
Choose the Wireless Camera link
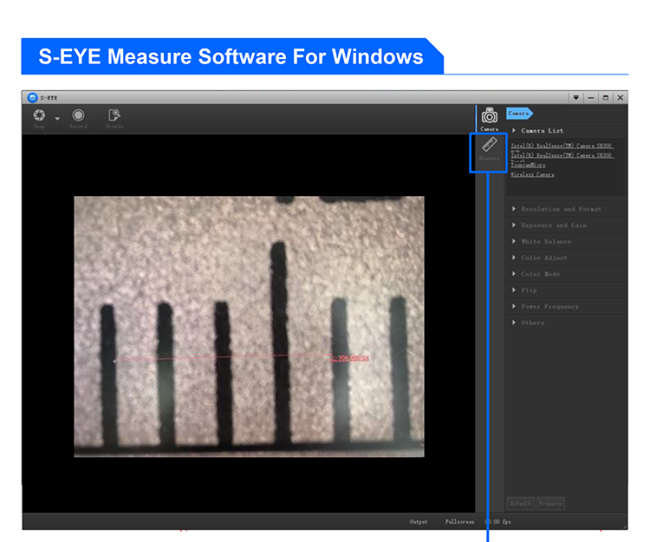pos(532,174)
